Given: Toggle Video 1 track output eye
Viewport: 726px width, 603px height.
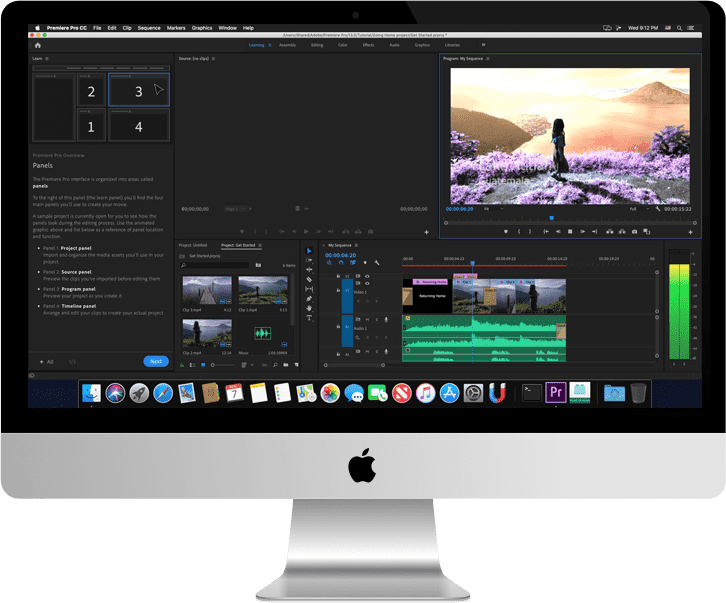Looking at the screenshot, I should [x=367, y=283].
